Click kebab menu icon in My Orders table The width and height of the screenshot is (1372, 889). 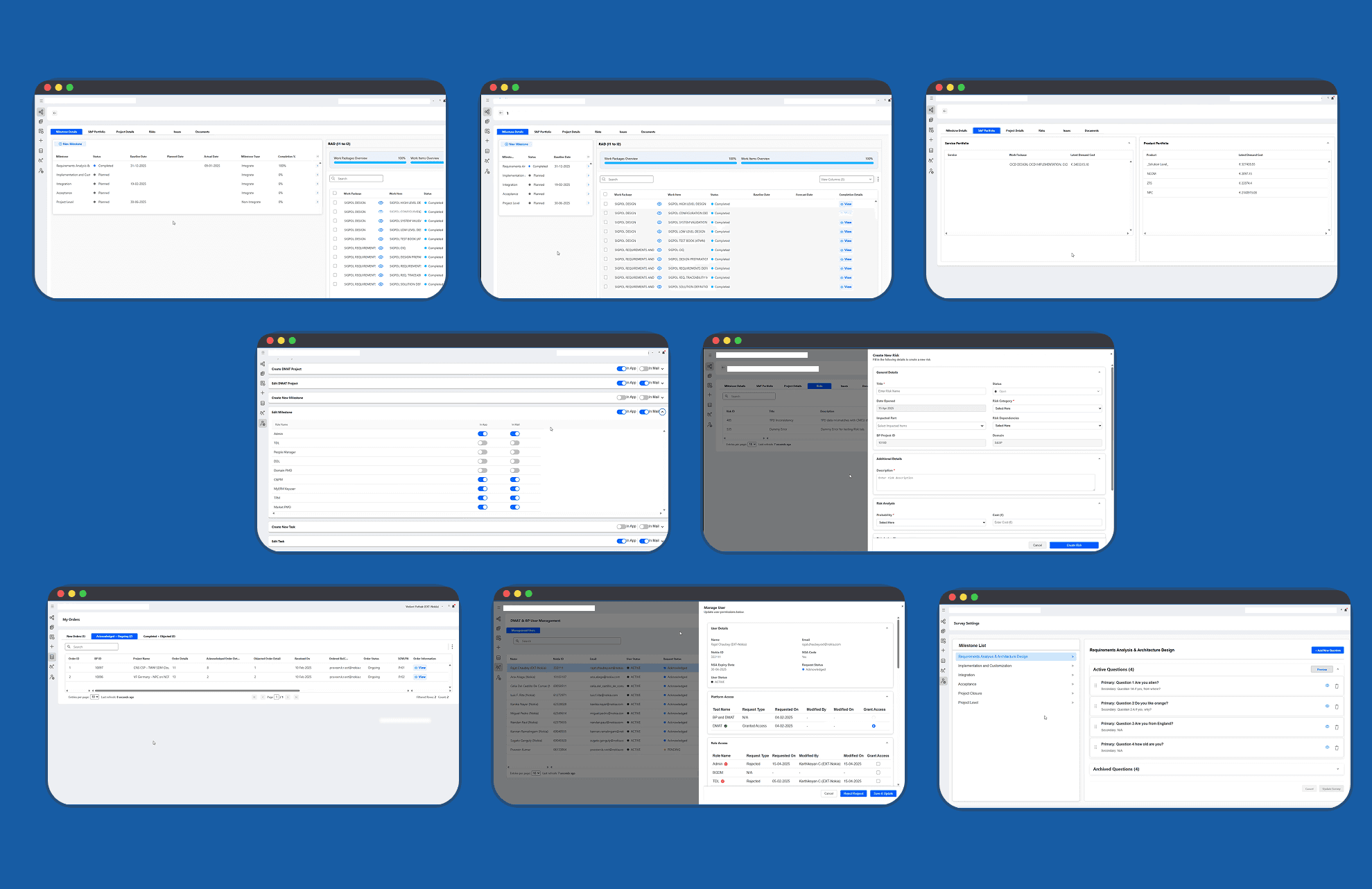tap(452, 647)
